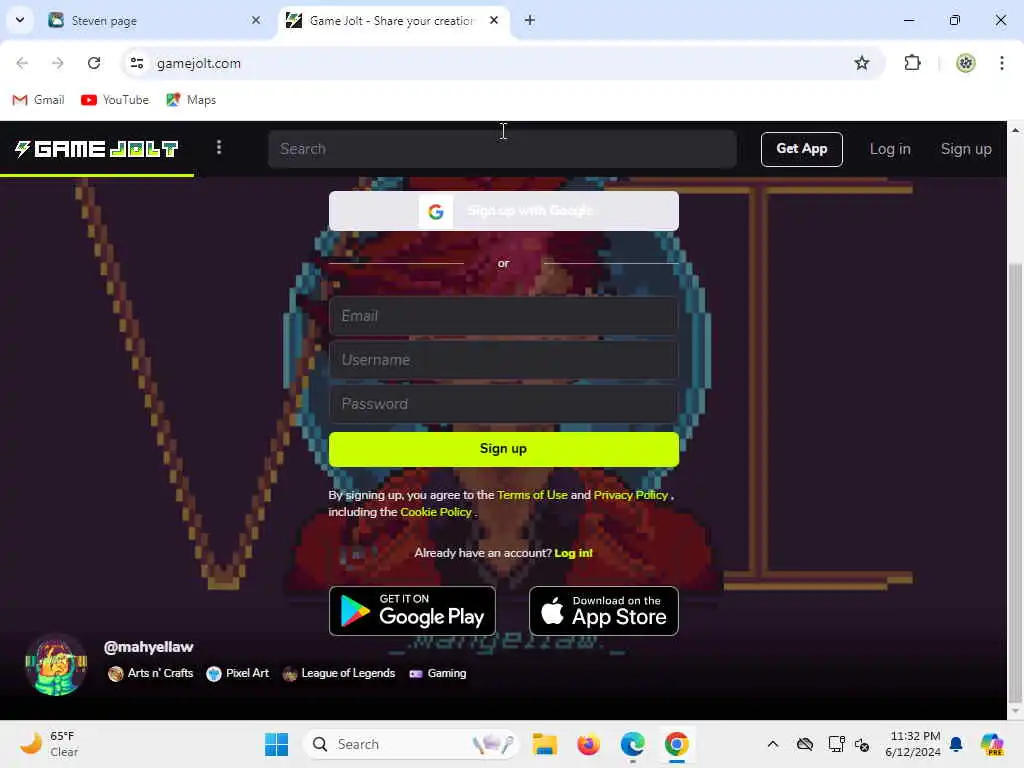Image resolution: width=1024 pixels, height=768 pixels.
Task: Open the three-dot menu beside Game Jolt logo
Action: tap(219, 148)
